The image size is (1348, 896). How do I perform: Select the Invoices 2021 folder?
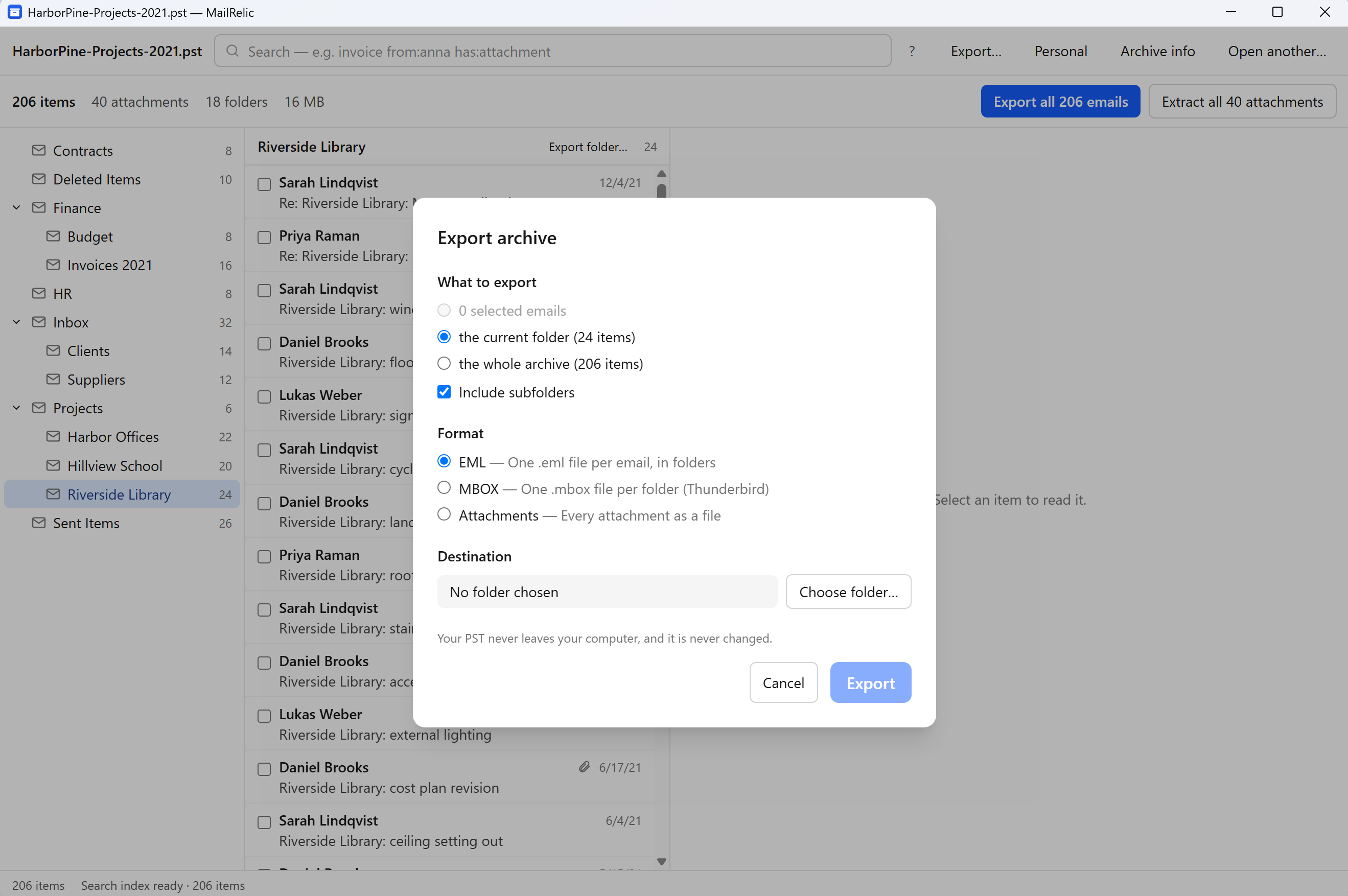coord(122,265)
